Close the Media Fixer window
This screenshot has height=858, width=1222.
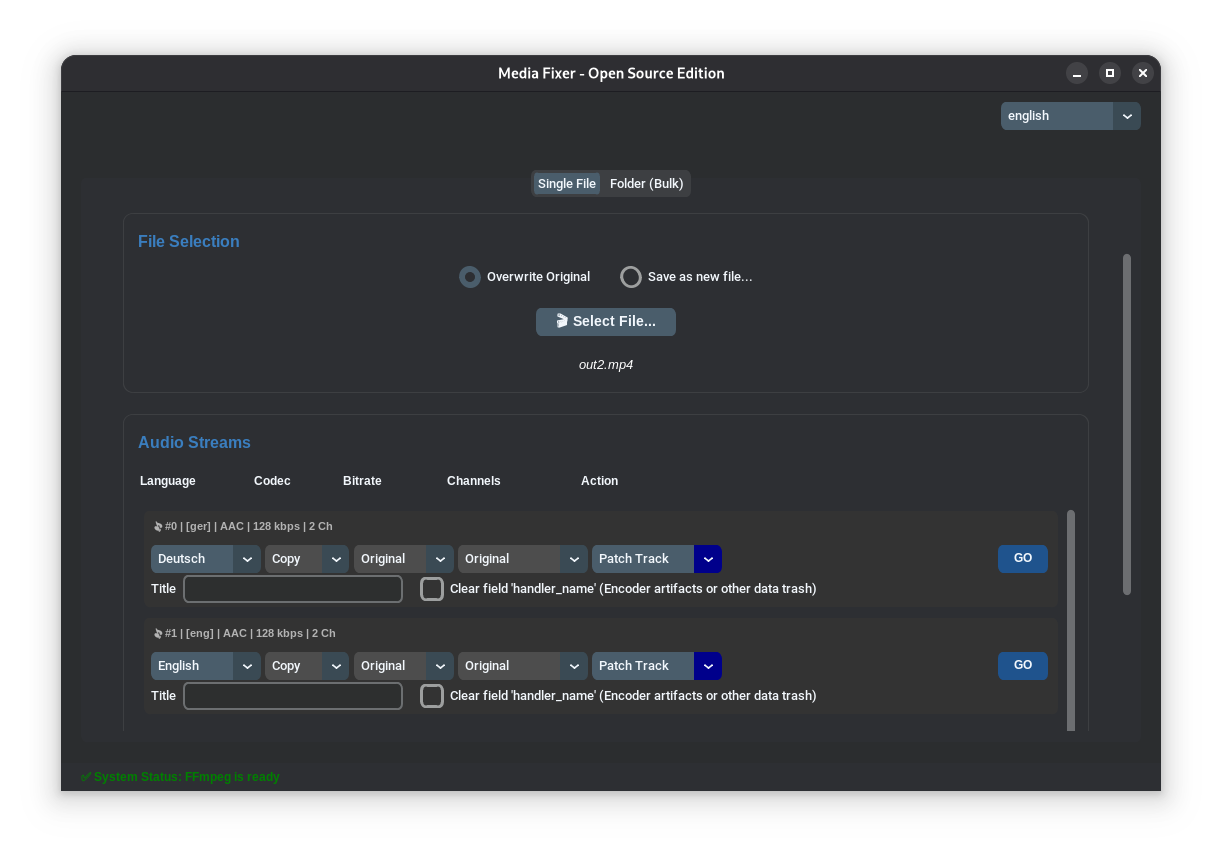(x=1143, y=73)
